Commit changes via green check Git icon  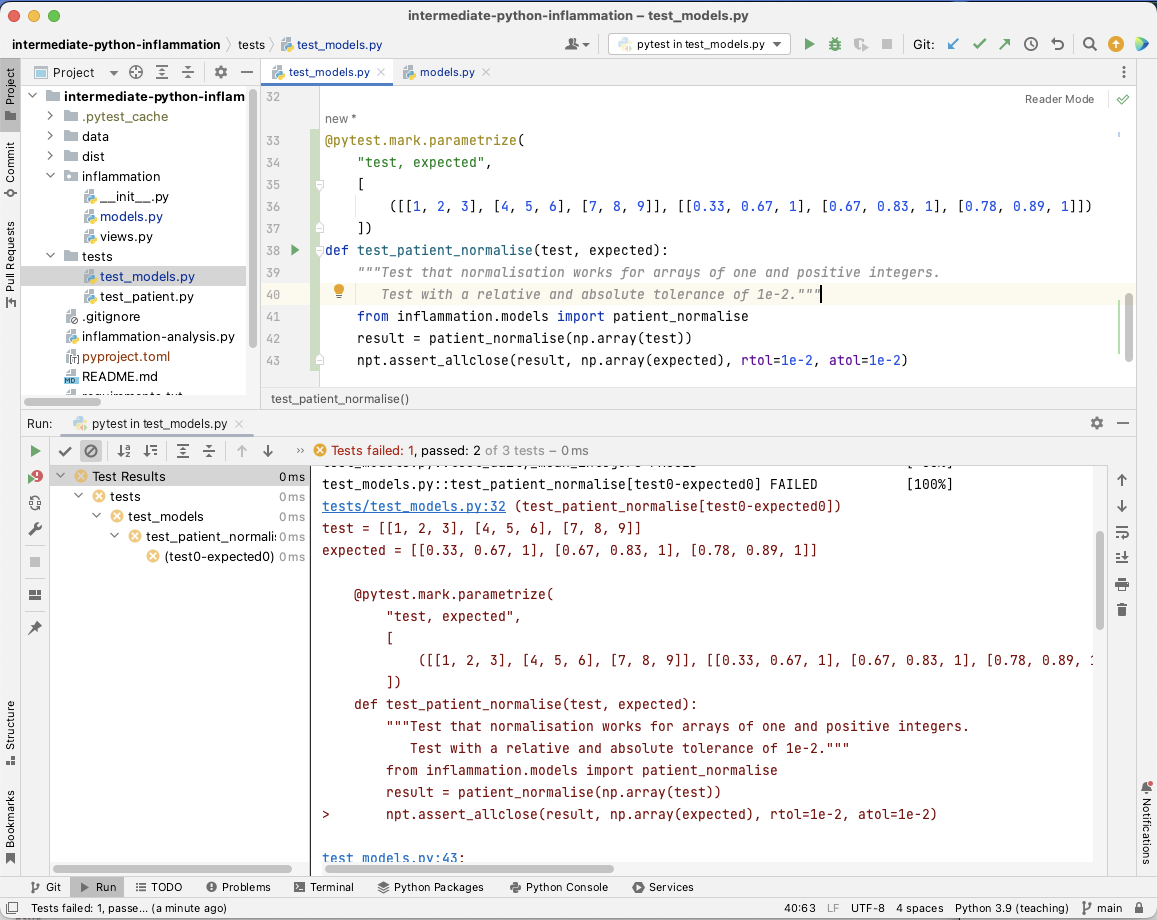tap(979, 44)
